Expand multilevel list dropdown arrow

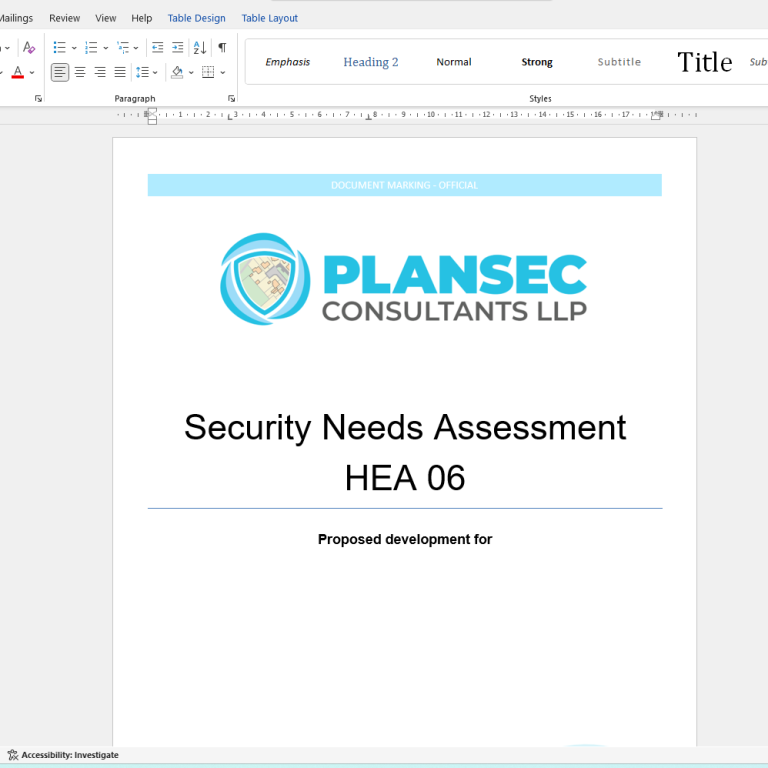pyautogui.click(x=136, y=48)
